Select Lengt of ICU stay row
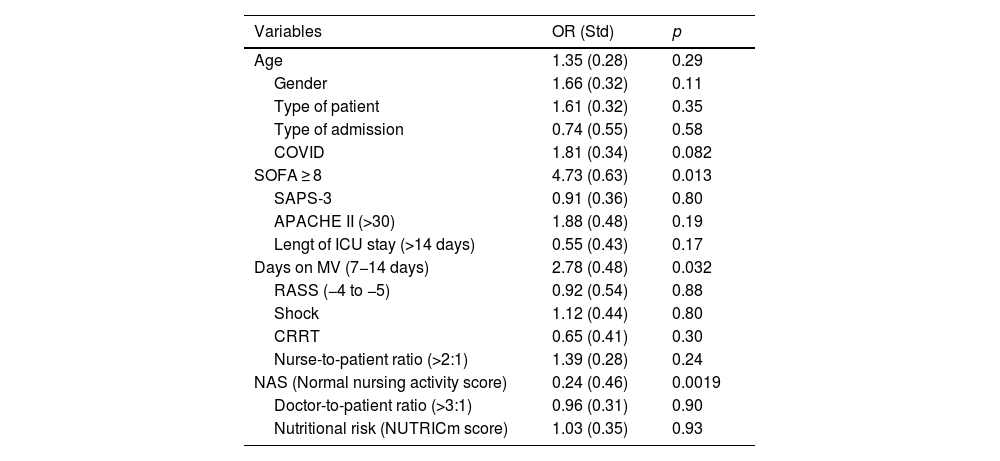This screenshot has width=1000, height=461. pyautogui.click(x=361, y=244)
